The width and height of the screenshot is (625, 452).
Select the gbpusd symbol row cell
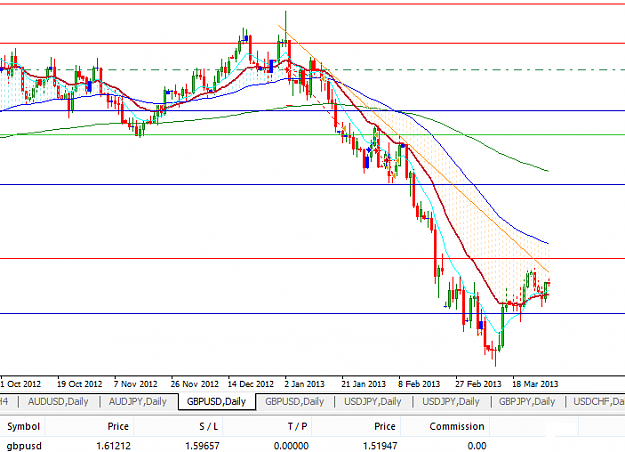pyautogui.click(x=24, y=446)
